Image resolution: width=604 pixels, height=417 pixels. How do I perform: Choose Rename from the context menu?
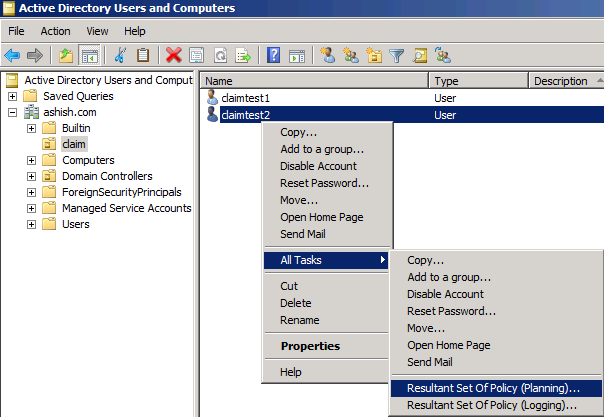pyautogui.click(x=326, y=320)
